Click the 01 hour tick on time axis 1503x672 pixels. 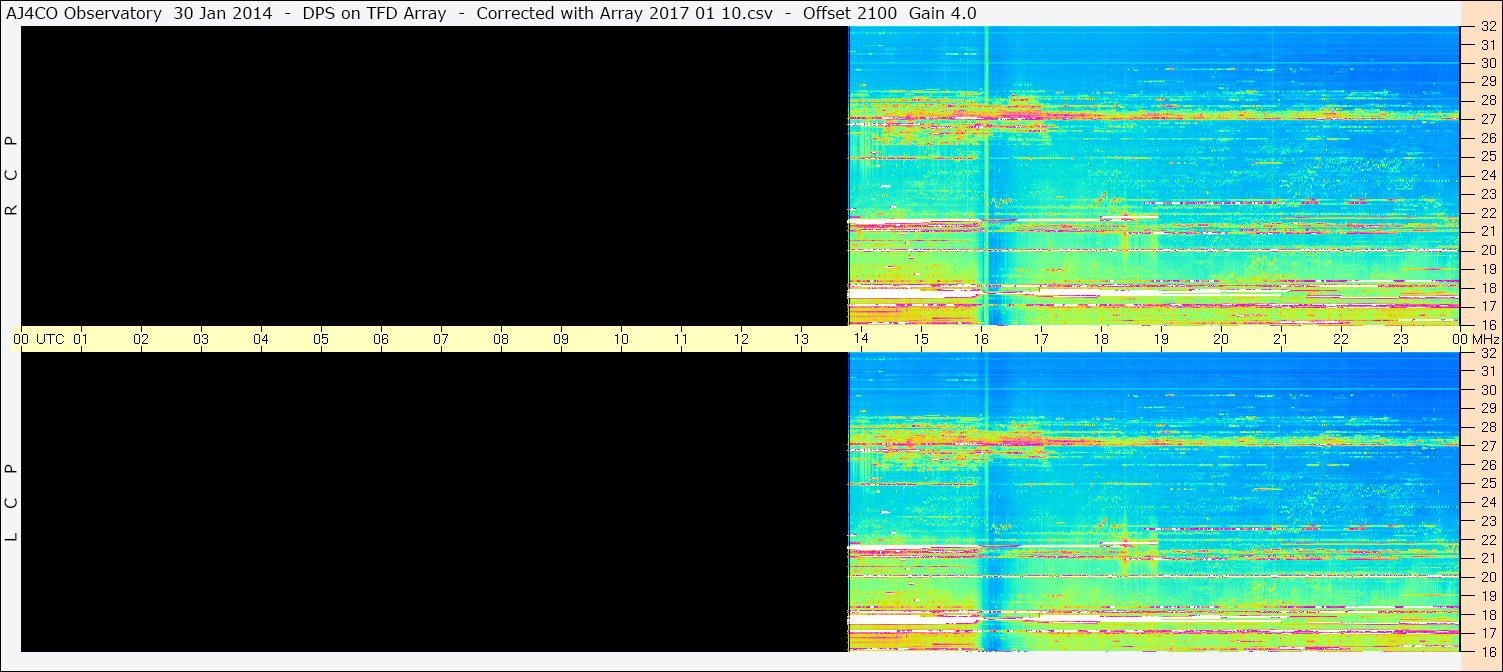[81, 339]
